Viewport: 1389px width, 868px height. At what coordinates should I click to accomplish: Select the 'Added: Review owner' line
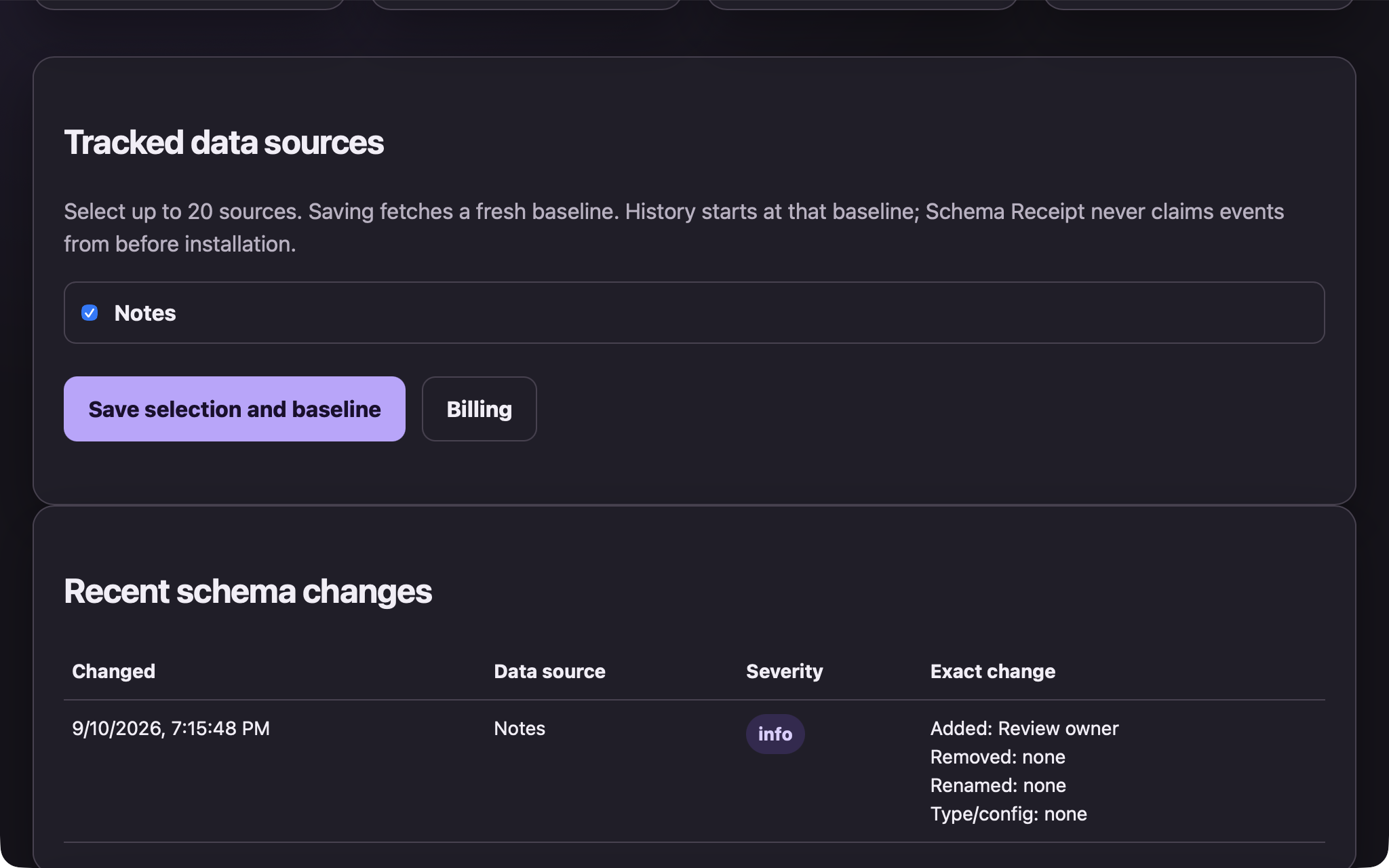[x=1024, y=728]
